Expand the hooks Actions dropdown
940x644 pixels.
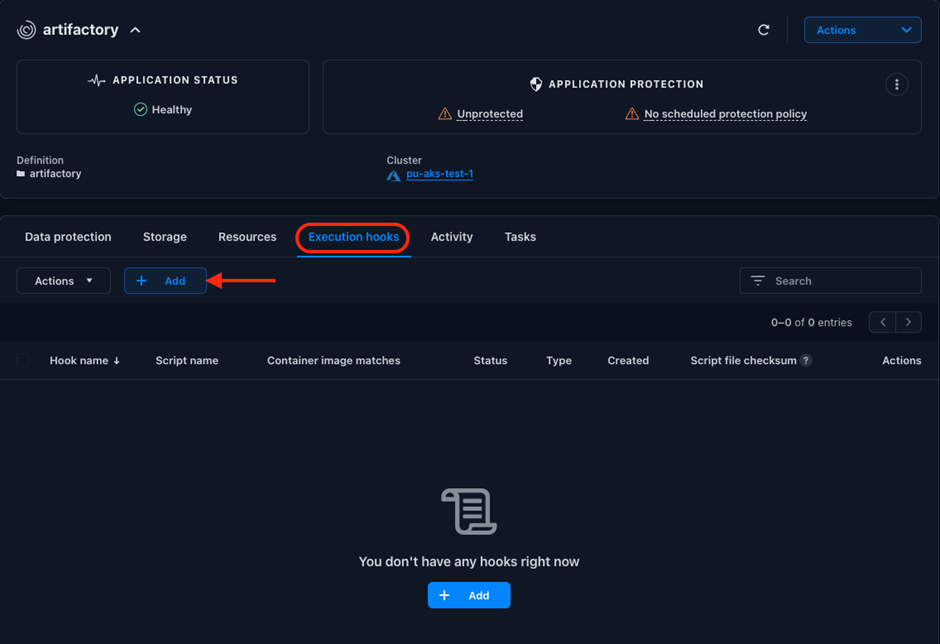[x=64, y=281]
